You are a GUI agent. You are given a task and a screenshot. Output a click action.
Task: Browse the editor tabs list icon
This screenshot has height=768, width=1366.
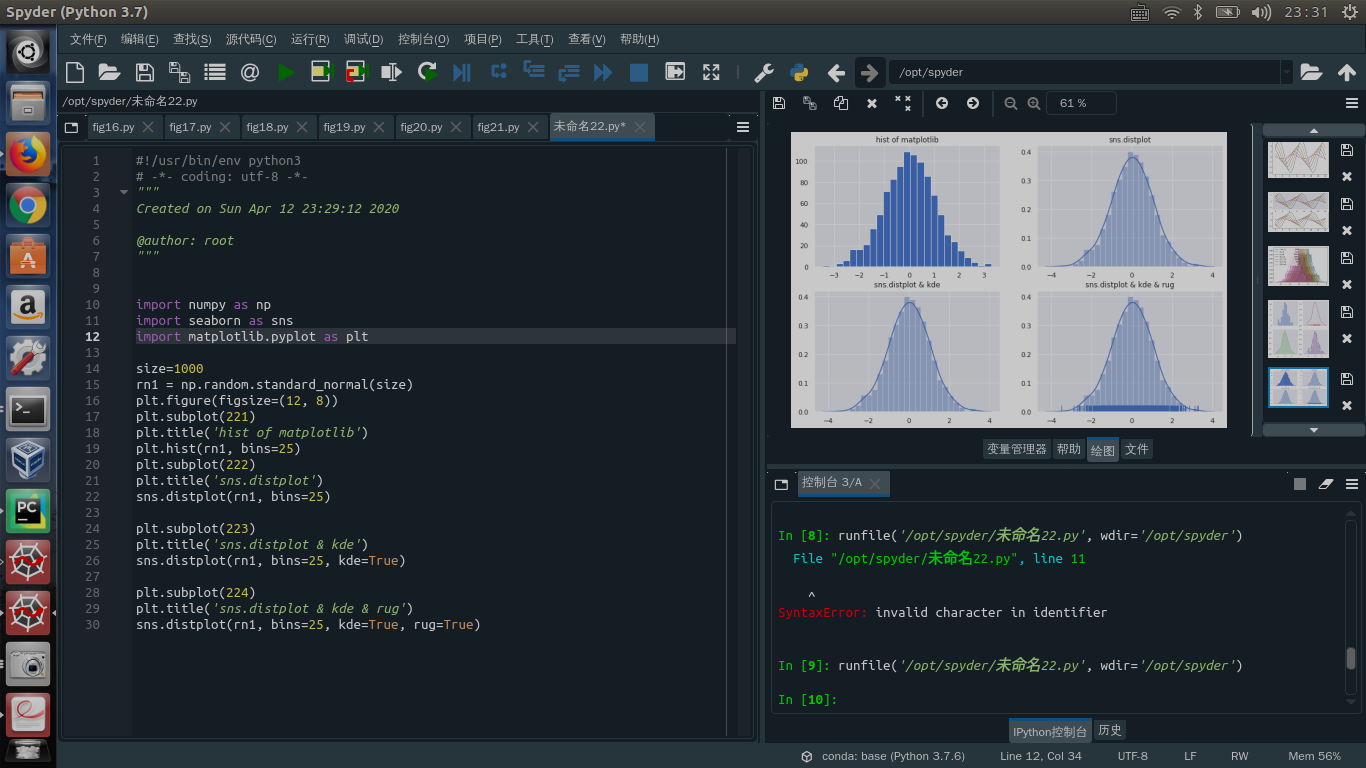click(71, 127)
